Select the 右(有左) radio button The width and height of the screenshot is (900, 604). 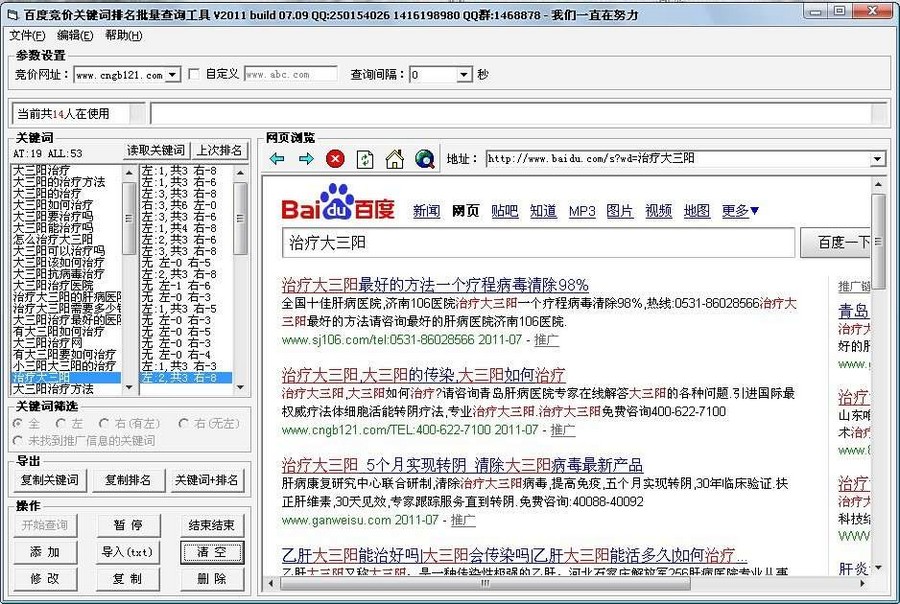pyautogui.click(x=104, y=424)
